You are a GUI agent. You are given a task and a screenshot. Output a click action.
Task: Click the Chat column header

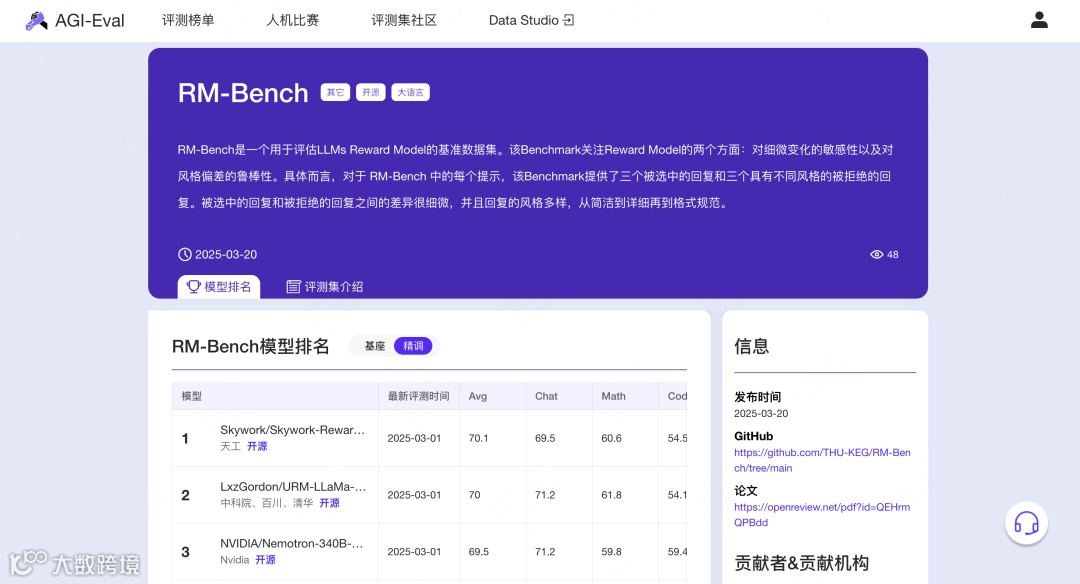click(546, 396)
